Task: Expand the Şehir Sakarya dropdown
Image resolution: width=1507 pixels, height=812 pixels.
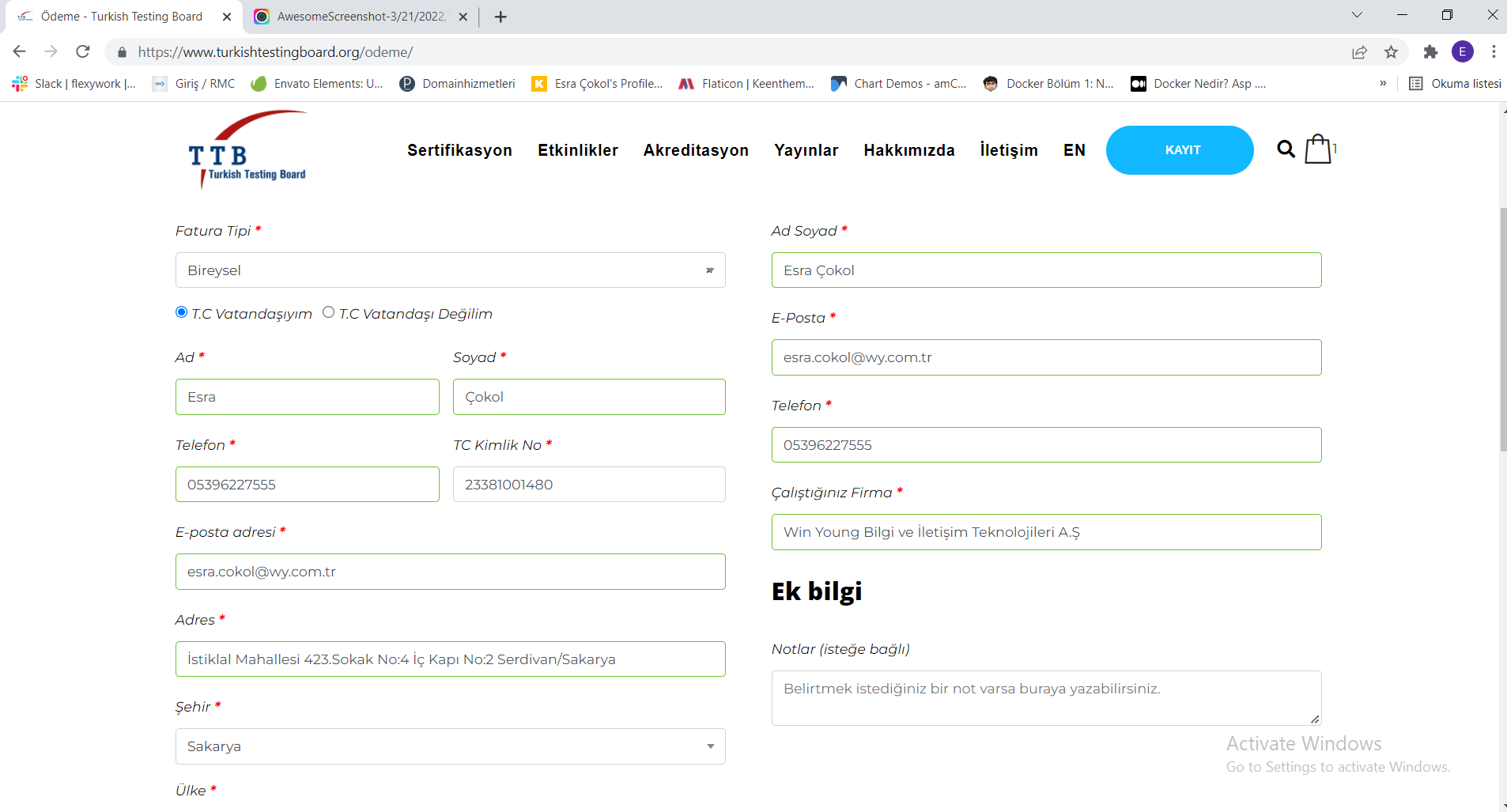Action: tap(450, 746)
